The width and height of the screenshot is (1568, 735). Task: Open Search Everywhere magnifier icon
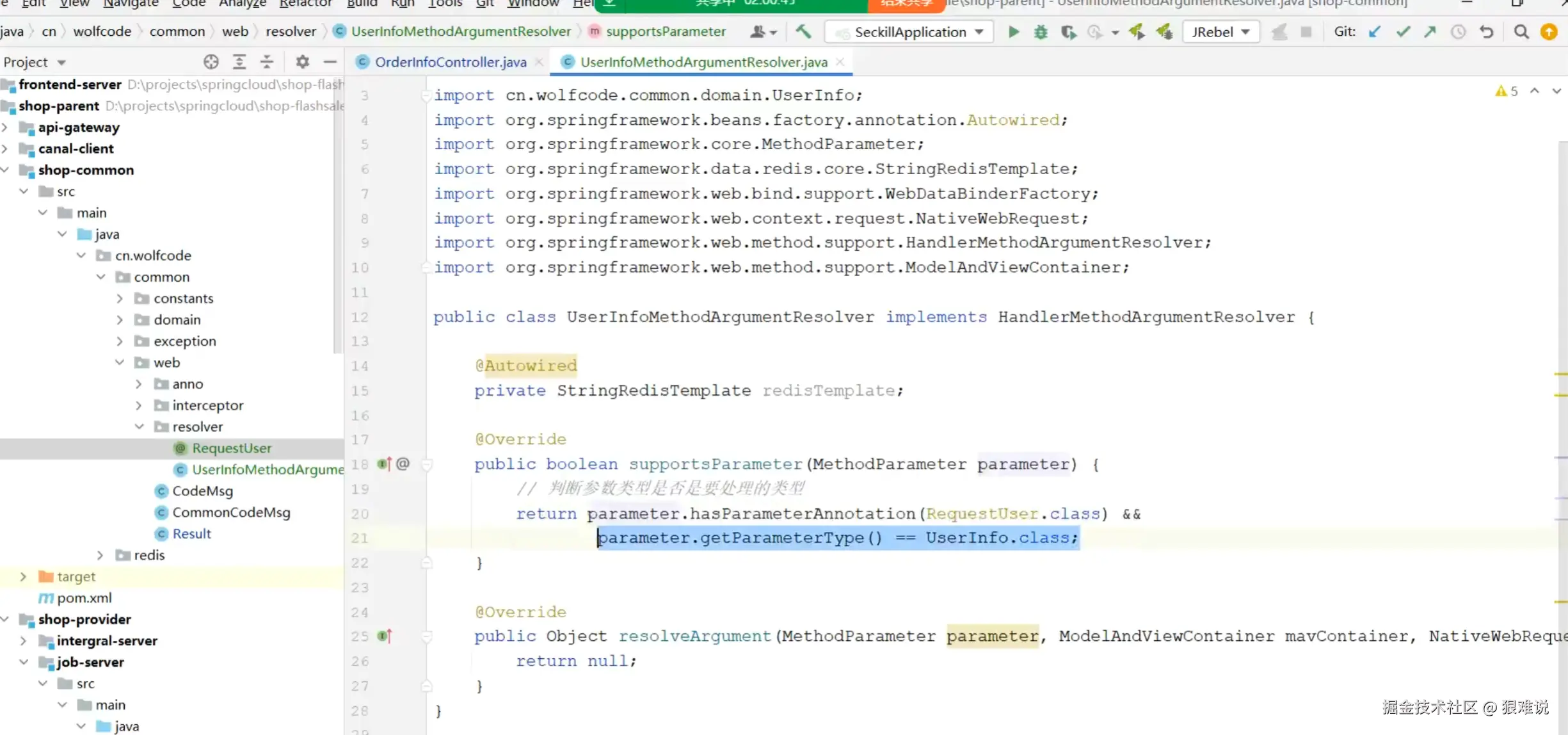[1521, 31]
